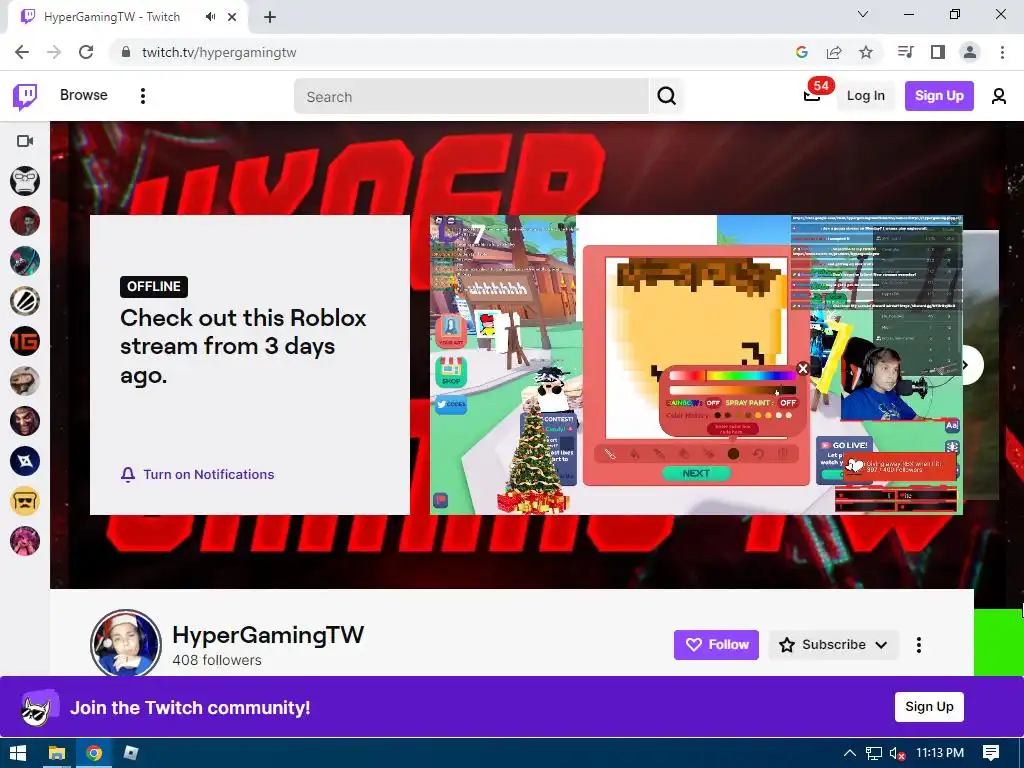Click Sign Up on the purple community banner
1024x768 pixels.
tap(929, 707)
